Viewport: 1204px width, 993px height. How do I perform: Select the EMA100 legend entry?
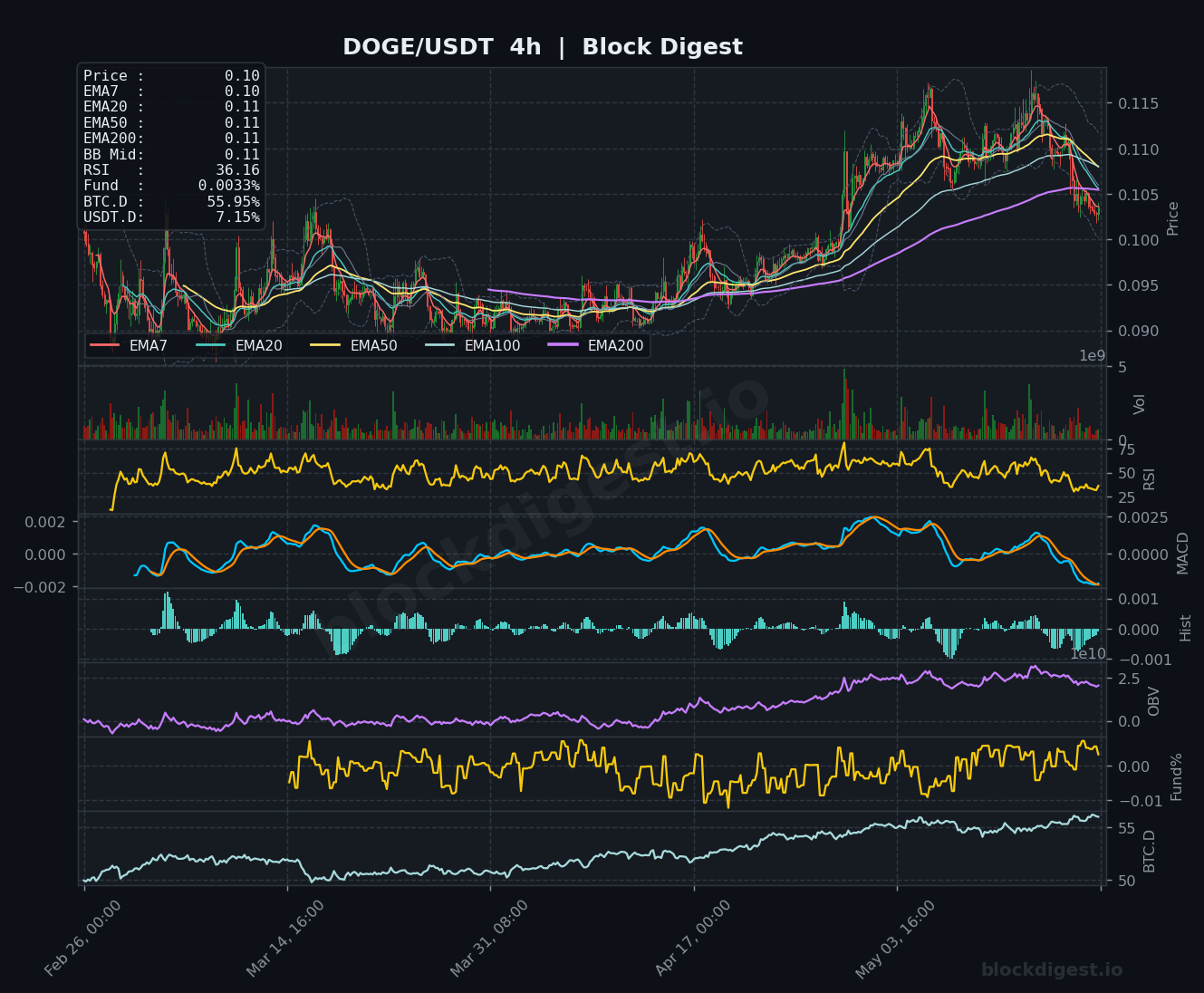473,345
